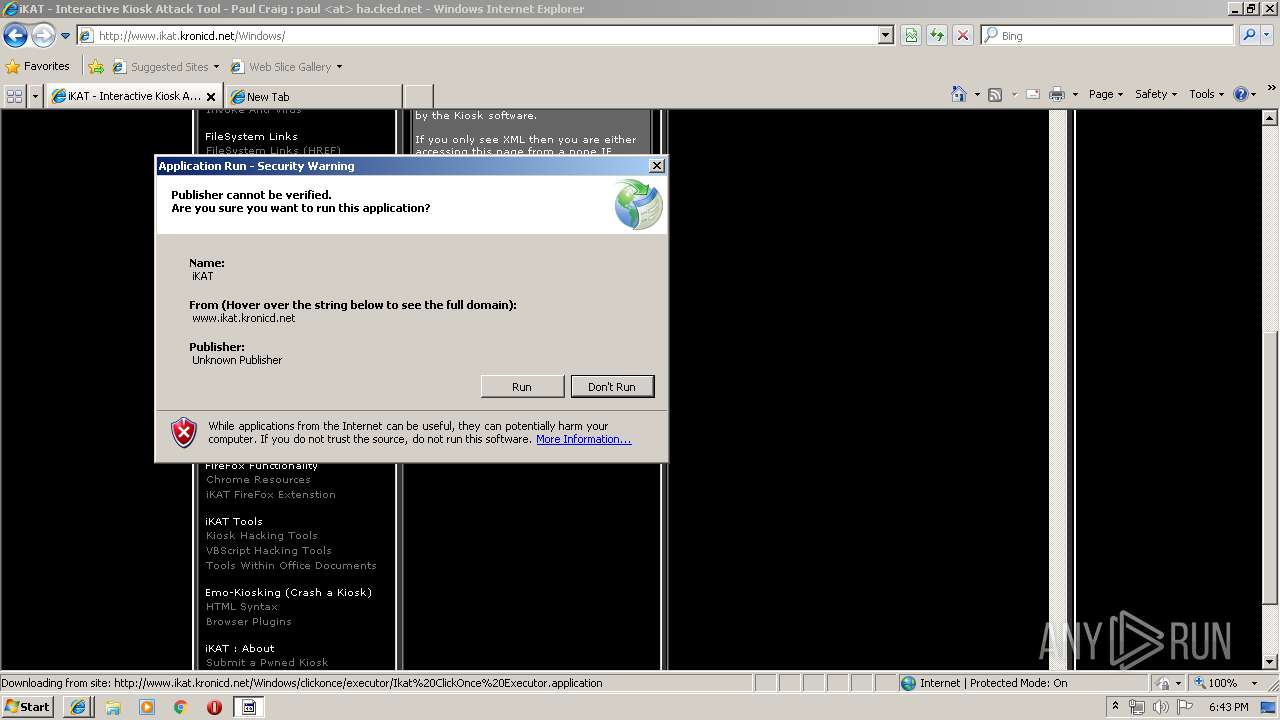
Task: Open the iKAT Tools sidebar heading
Action: click(234, 521)
